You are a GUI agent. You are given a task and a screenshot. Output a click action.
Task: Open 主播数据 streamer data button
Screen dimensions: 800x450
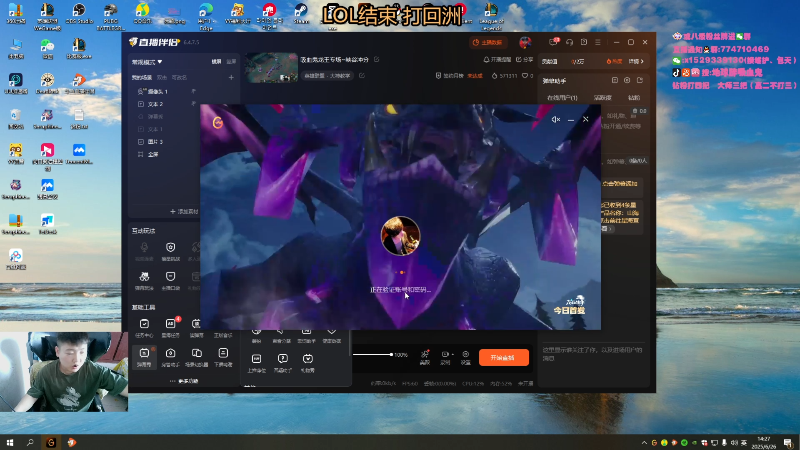(x=488, y=42)
